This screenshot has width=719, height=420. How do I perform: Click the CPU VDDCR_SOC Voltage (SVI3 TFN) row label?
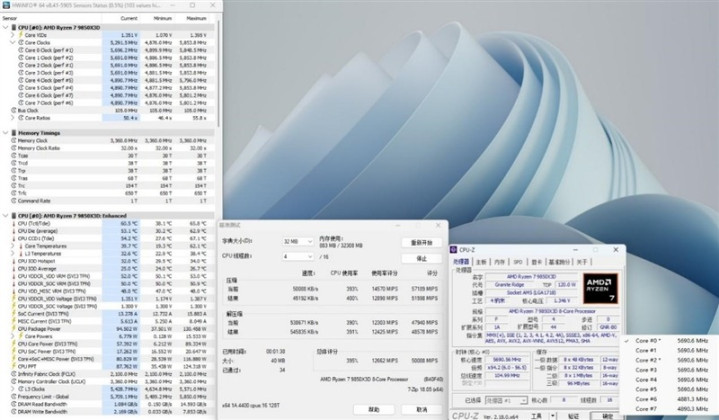[57, 306]
